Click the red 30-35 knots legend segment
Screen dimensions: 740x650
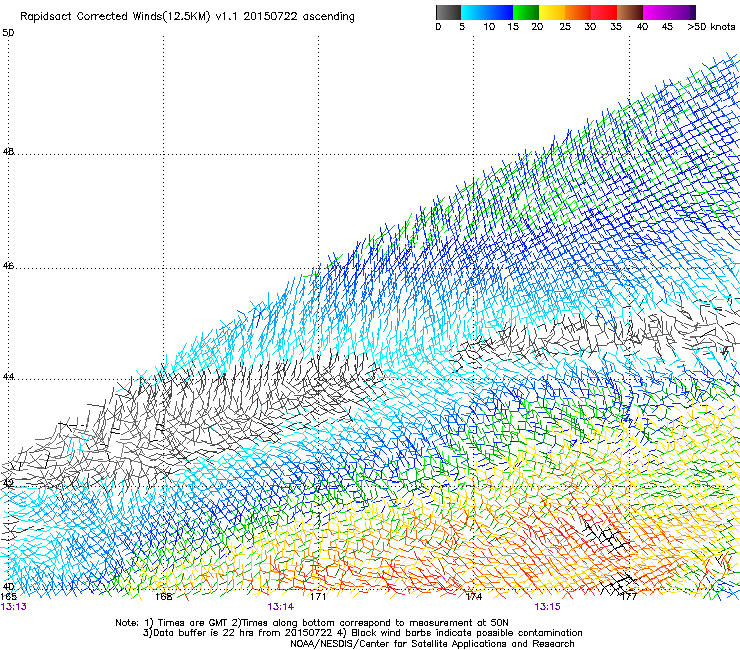click(604, 12)
